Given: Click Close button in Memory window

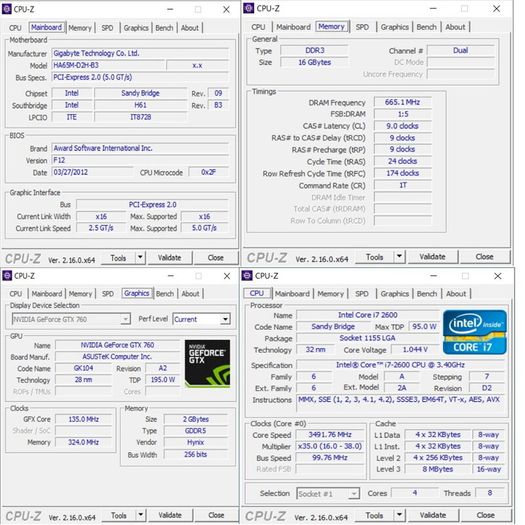Looking at the screenshot, I should point(484,256).
